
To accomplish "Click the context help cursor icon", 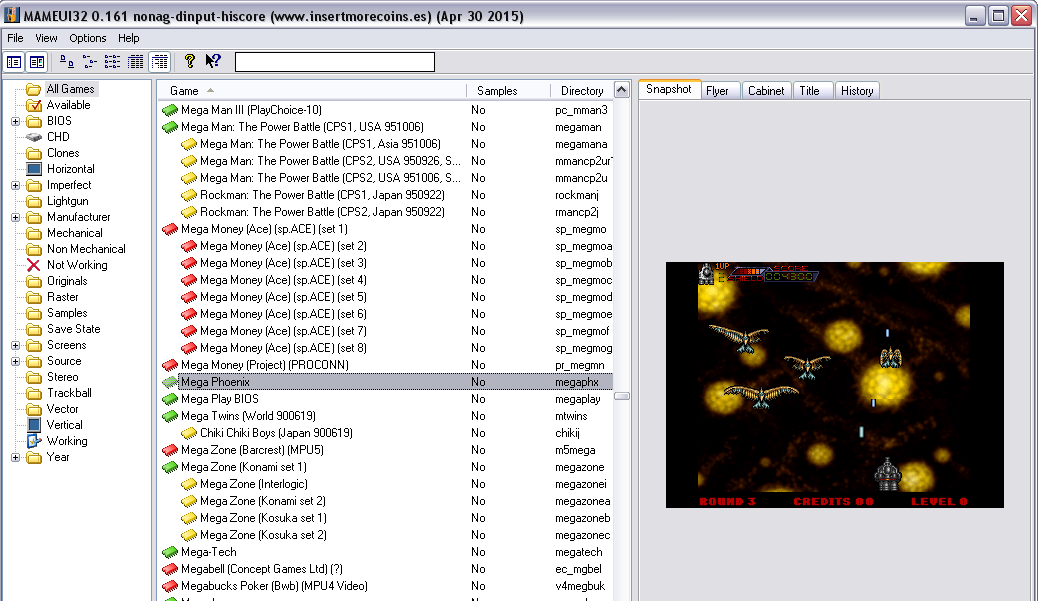I will [x=213, y=62].
